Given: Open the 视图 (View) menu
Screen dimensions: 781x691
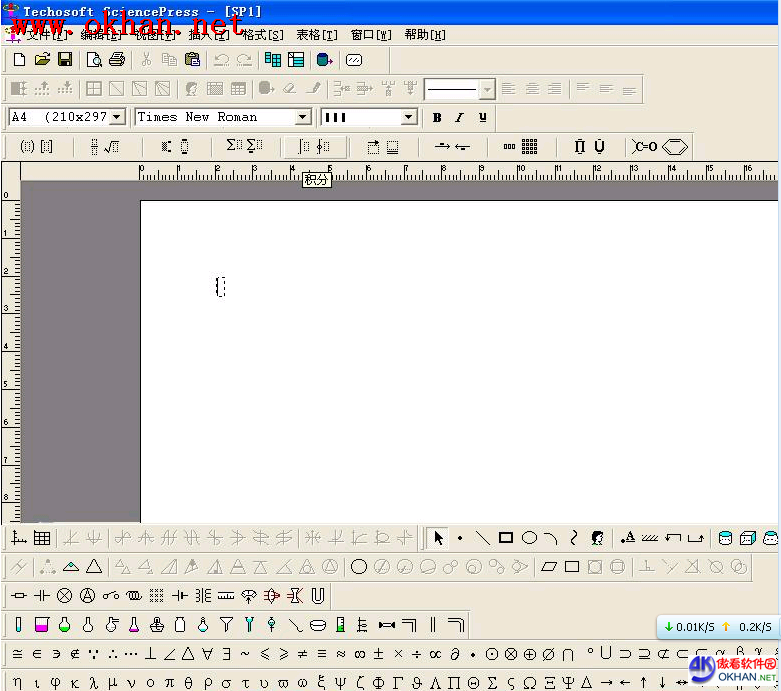Looking at the screenshot, I should click(155, 34).
